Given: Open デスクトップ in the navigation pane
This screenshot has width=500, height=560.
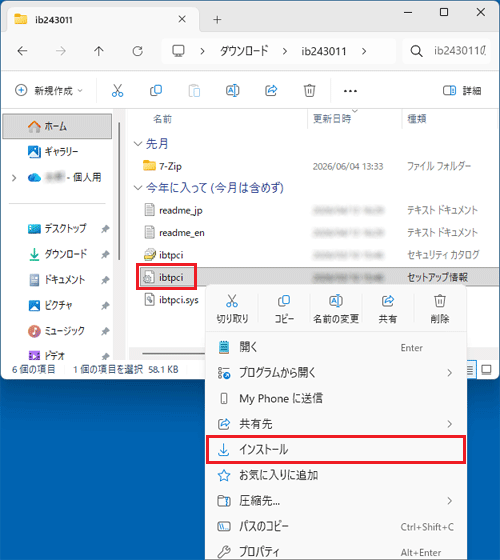Looking at the screenshot, I should (x=57, y=229).
